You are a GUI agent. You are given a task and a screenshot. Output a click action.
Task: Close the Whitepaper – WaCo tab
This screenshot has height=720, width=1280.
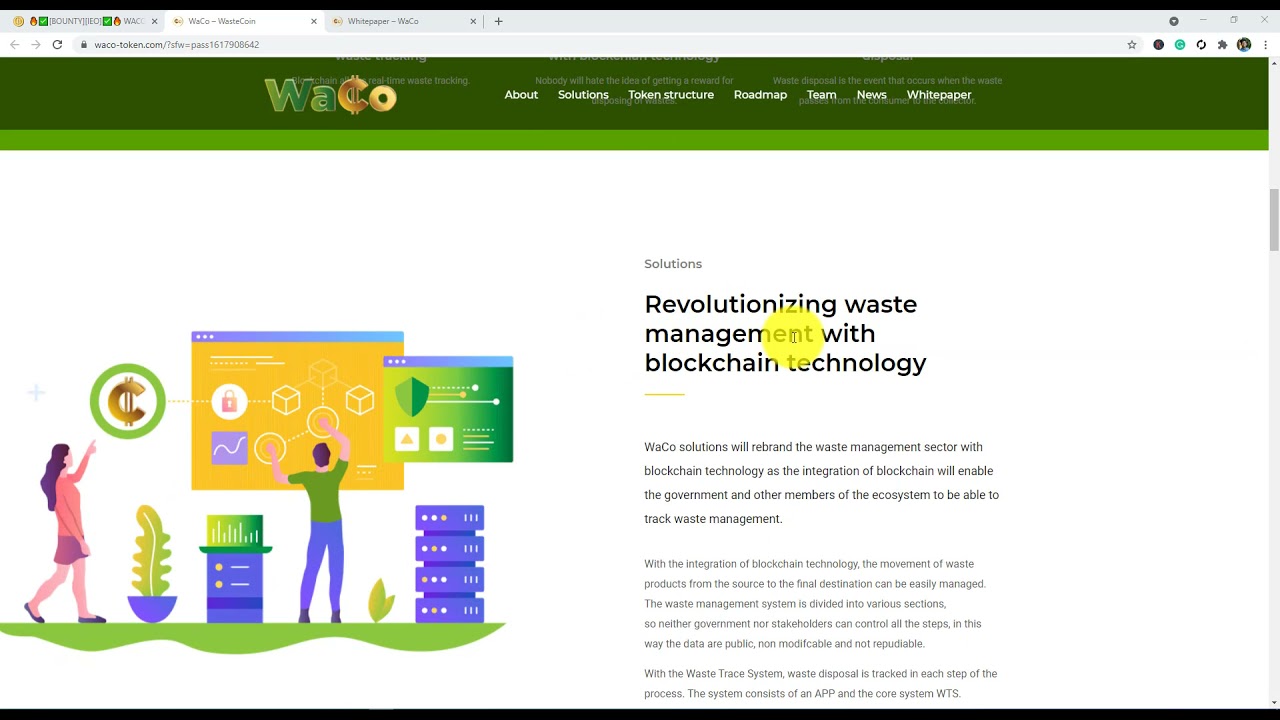[474, 21]
